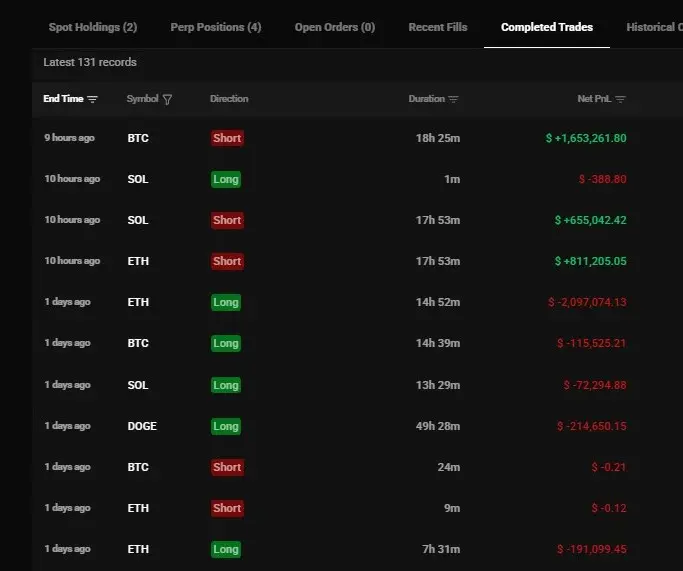
Task: Select the SOL trade lasting 1m
Action: click(138, 179)
